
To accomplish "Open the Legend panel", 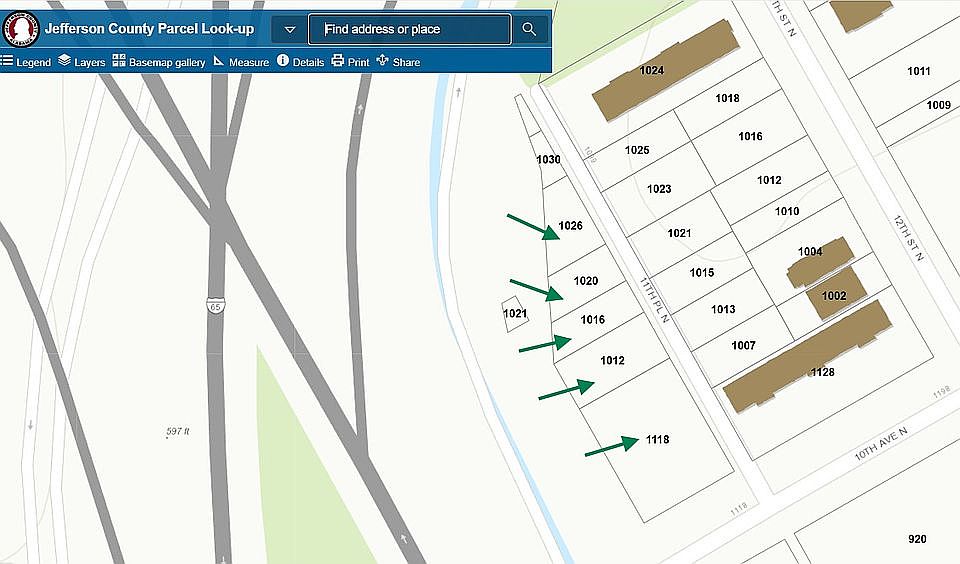I will point(26,62).
